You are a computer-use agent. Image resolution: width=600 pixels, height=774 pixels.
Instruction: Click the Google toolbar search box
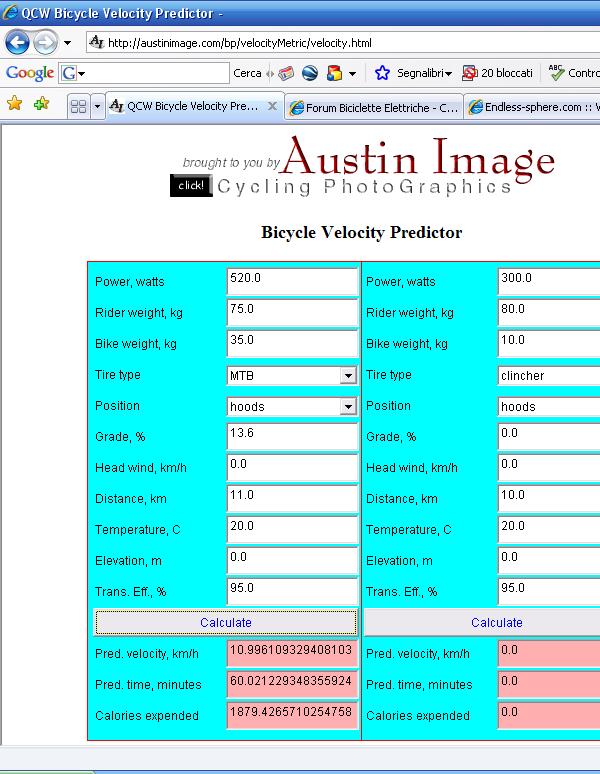click(x=144, y=74)
